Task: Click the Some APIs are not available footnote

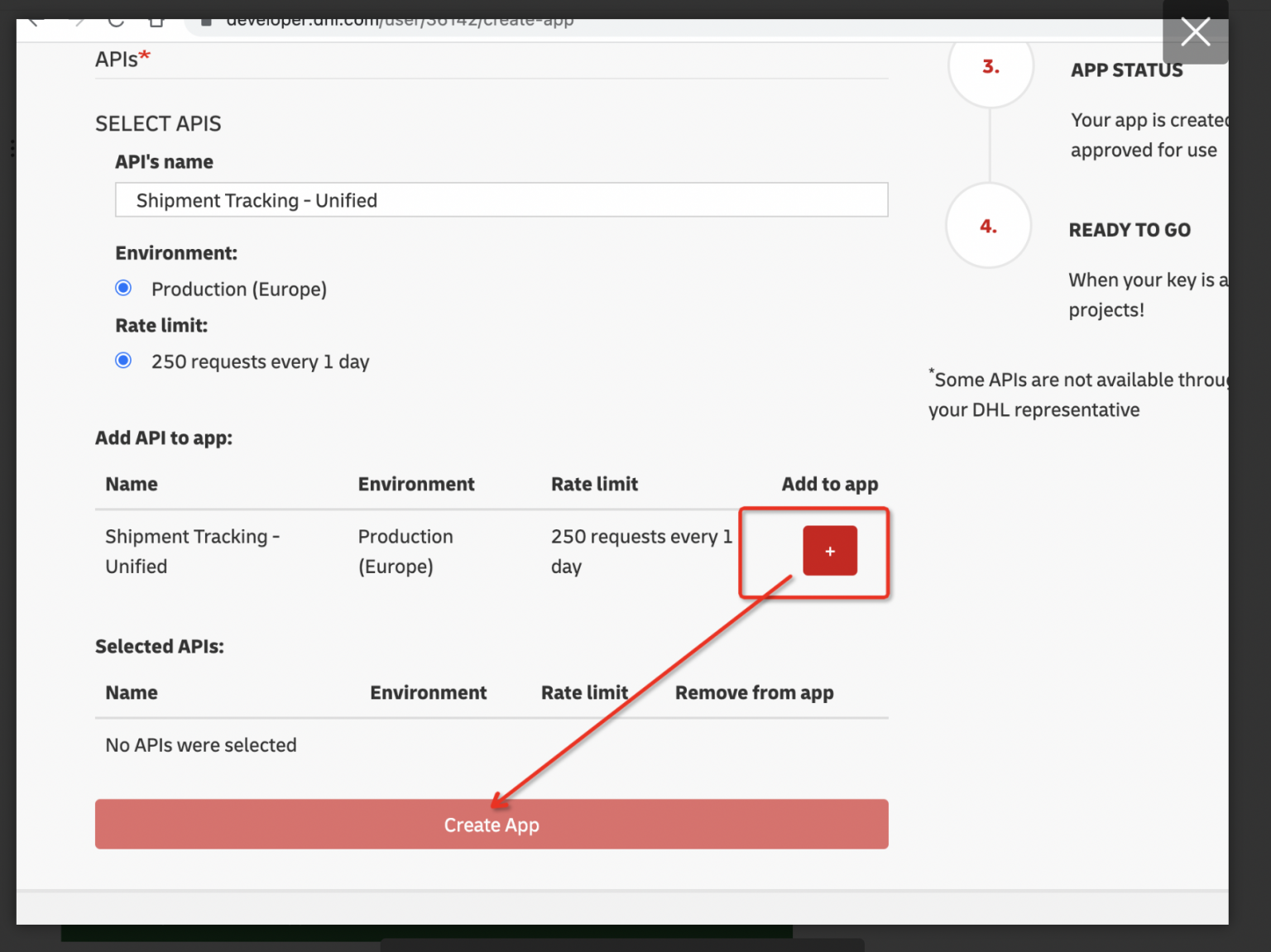Action: (x=1078, y=395)
